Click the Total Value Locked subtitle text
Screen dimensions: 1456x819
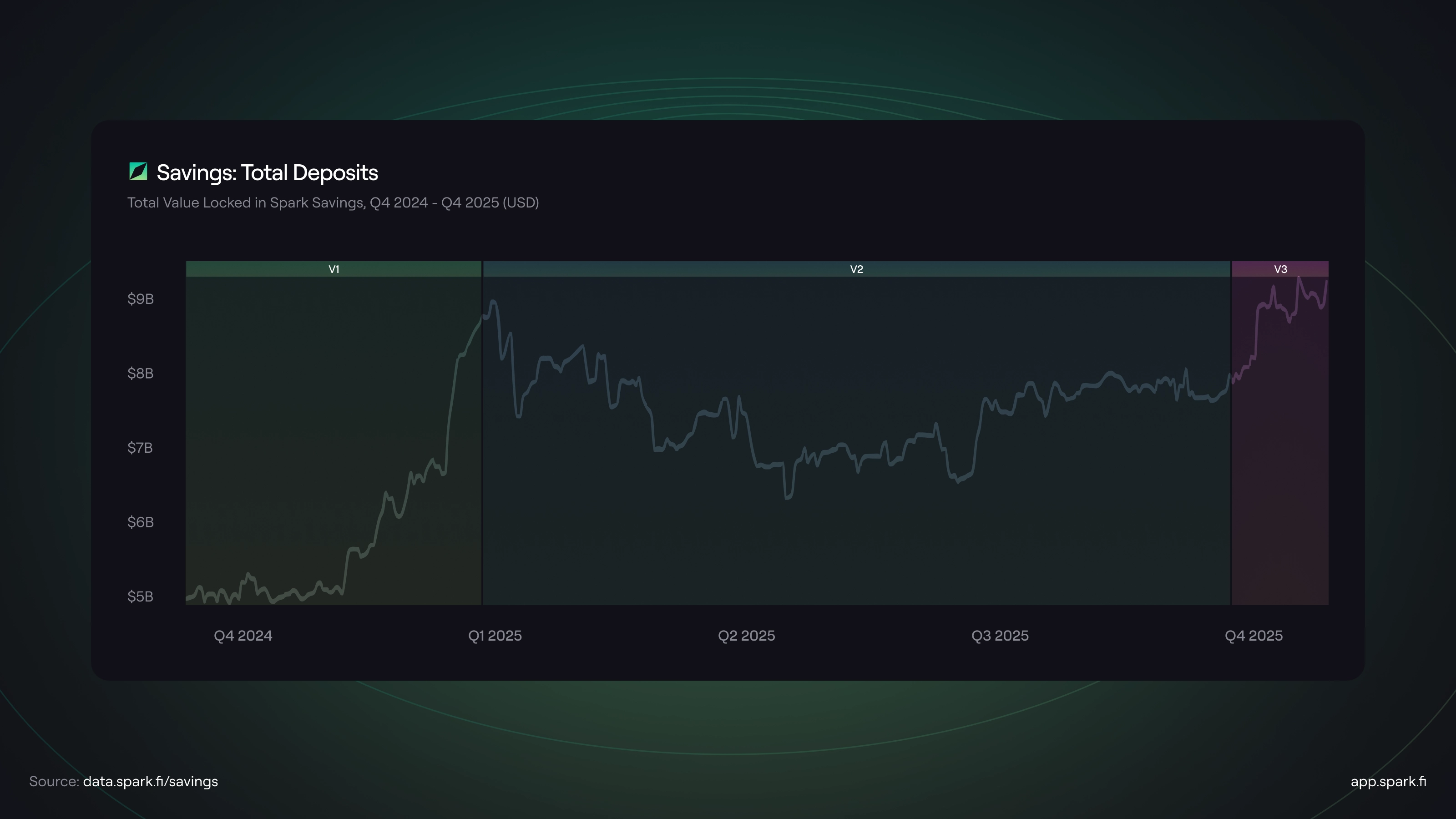[333, 203]
